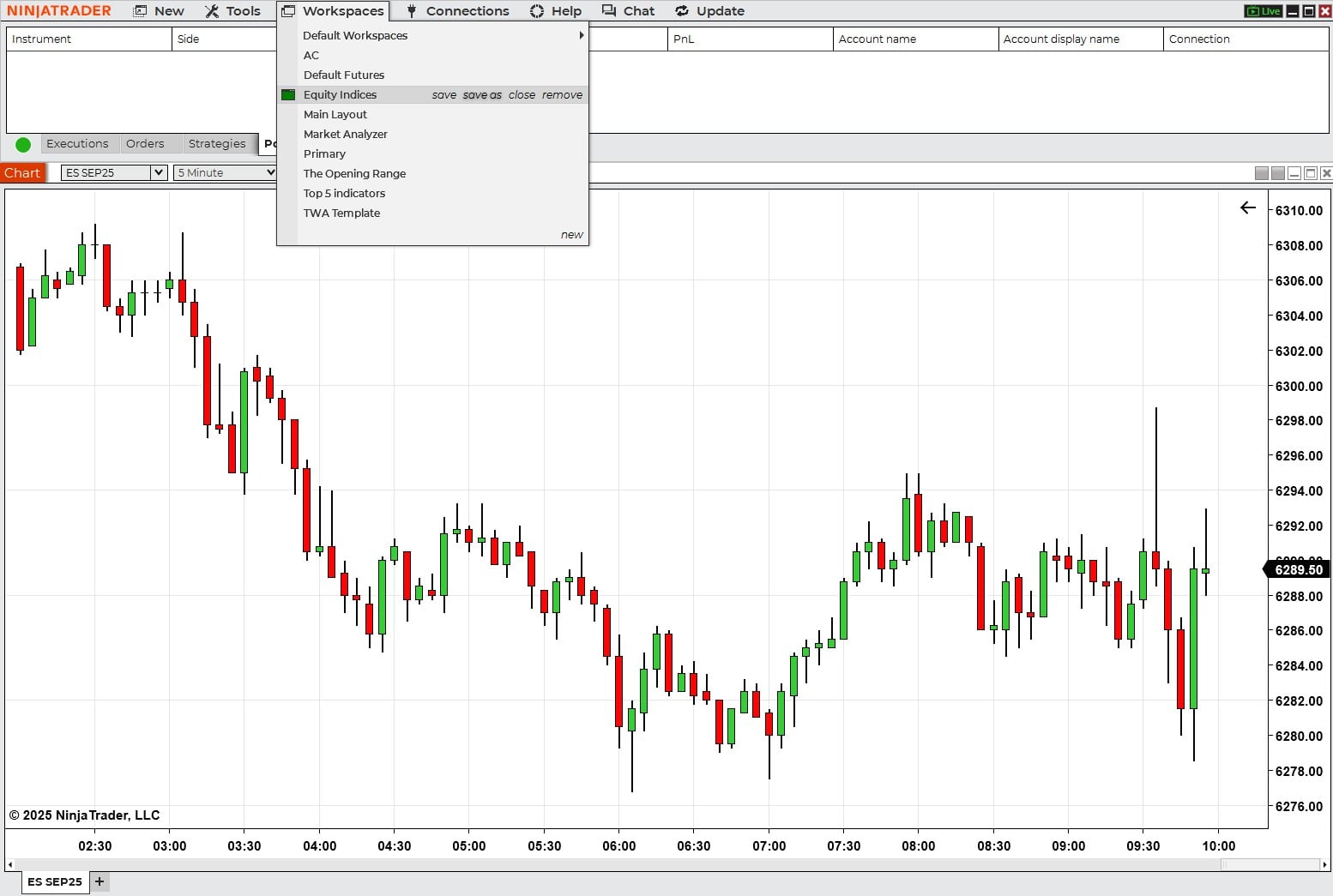Expand the Default Workspaces submenu arrow
Screen dimensions: 1333x896
582,35
